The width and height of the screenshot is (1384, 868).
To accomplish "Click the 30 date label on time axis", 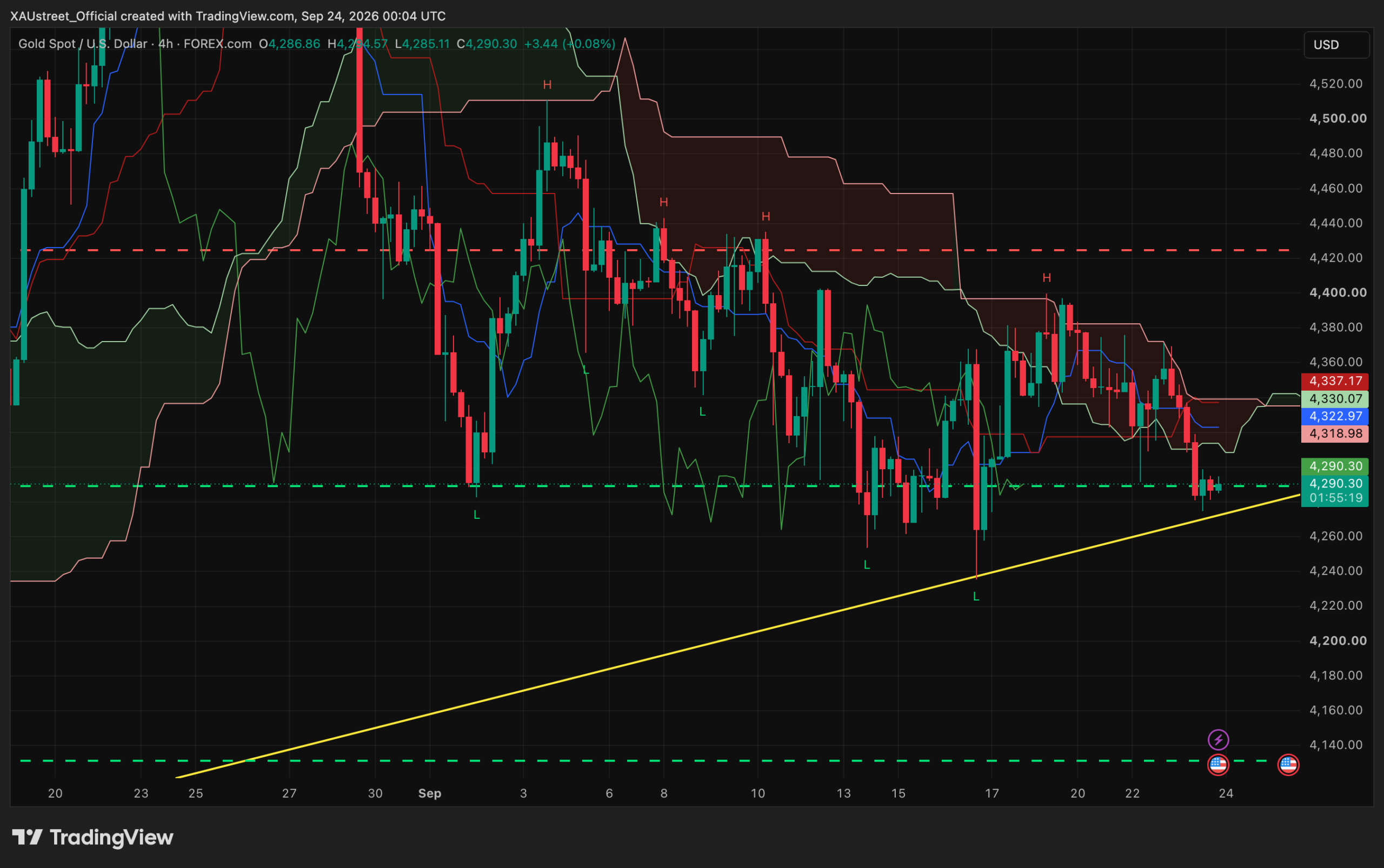I will pos(375,793).
